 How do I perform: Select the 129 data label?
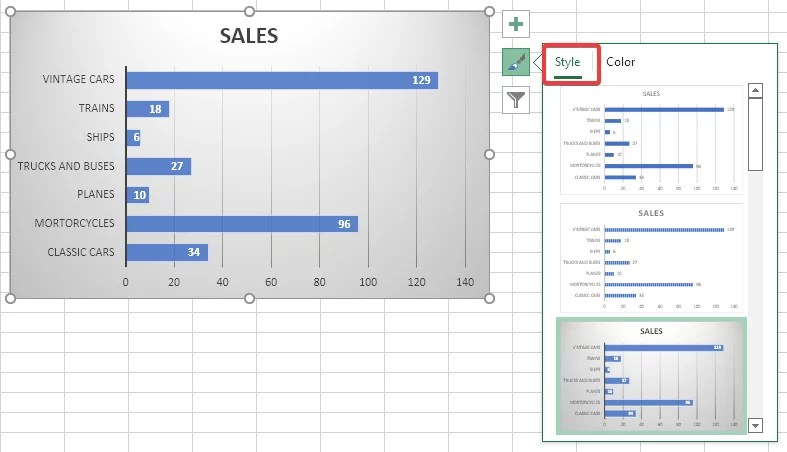click(x=421, y=80)
